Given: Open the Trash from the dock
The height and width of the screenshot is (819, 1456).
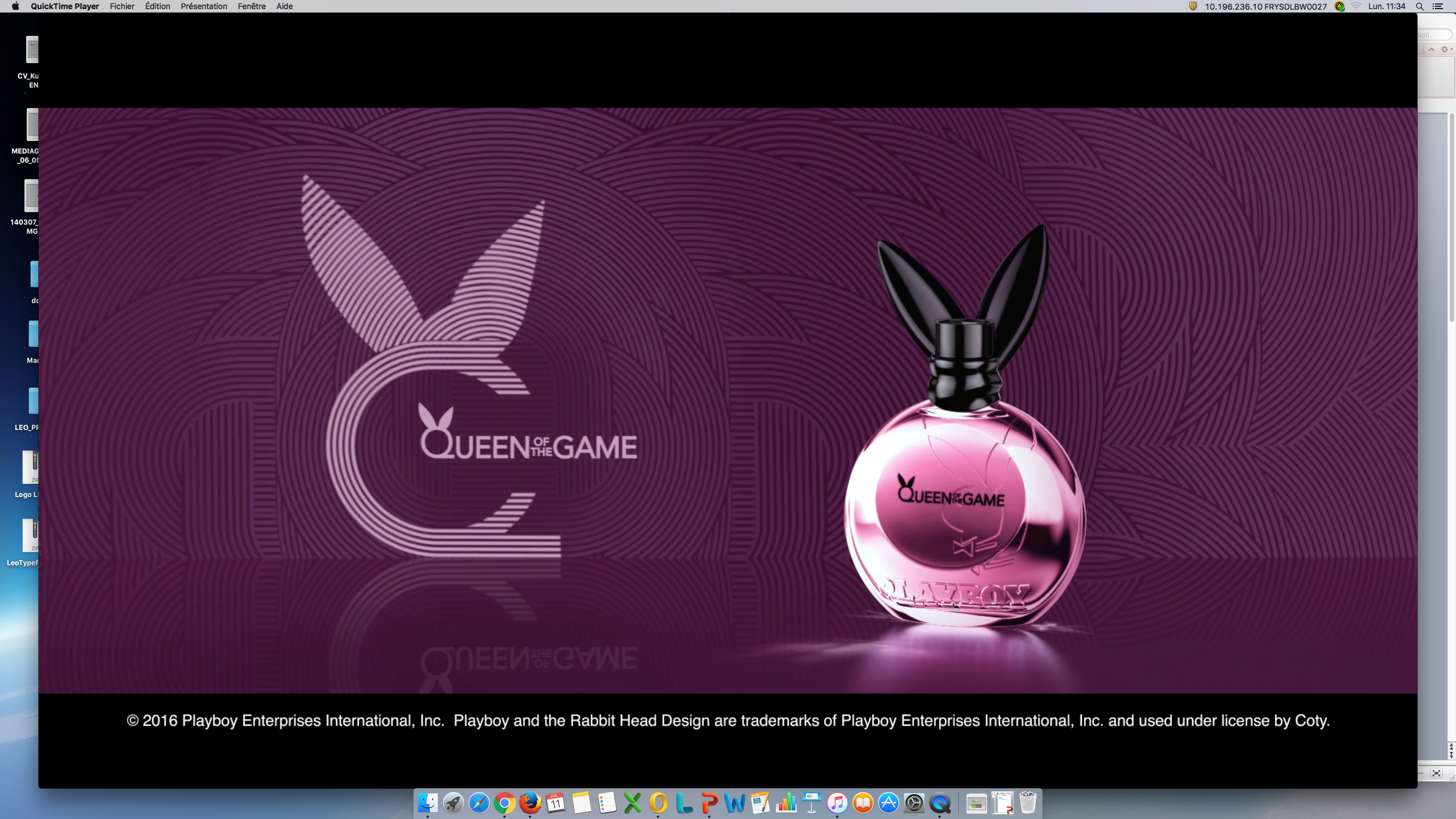Looking at the screenshot, I should (1028, 803).
